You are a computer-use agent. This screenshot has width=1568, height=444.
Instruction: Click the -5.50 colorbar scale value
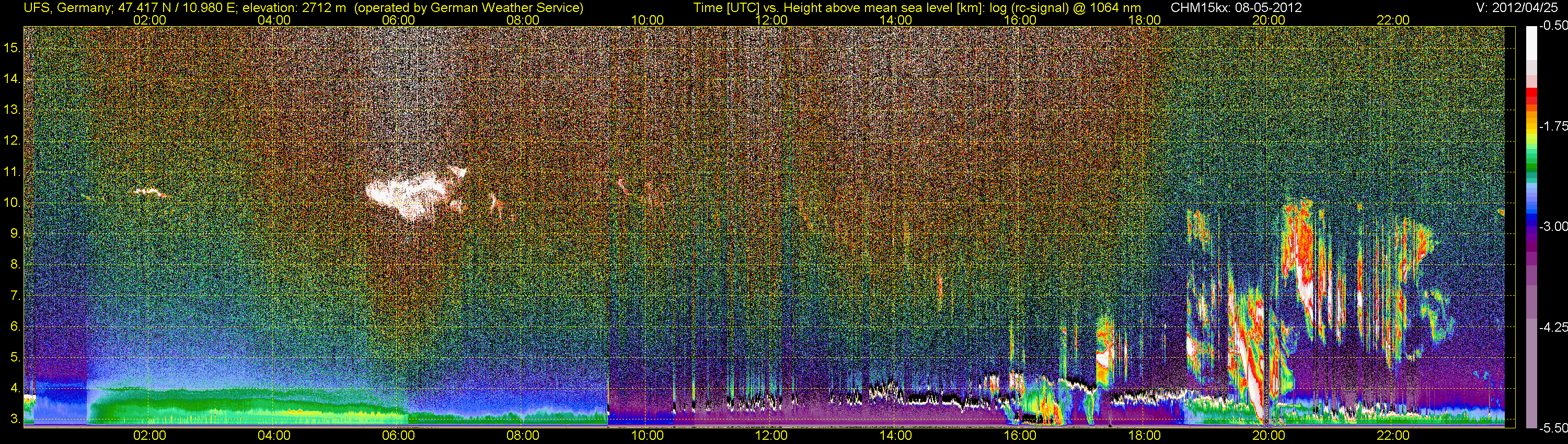click(x=1553, y=428)
